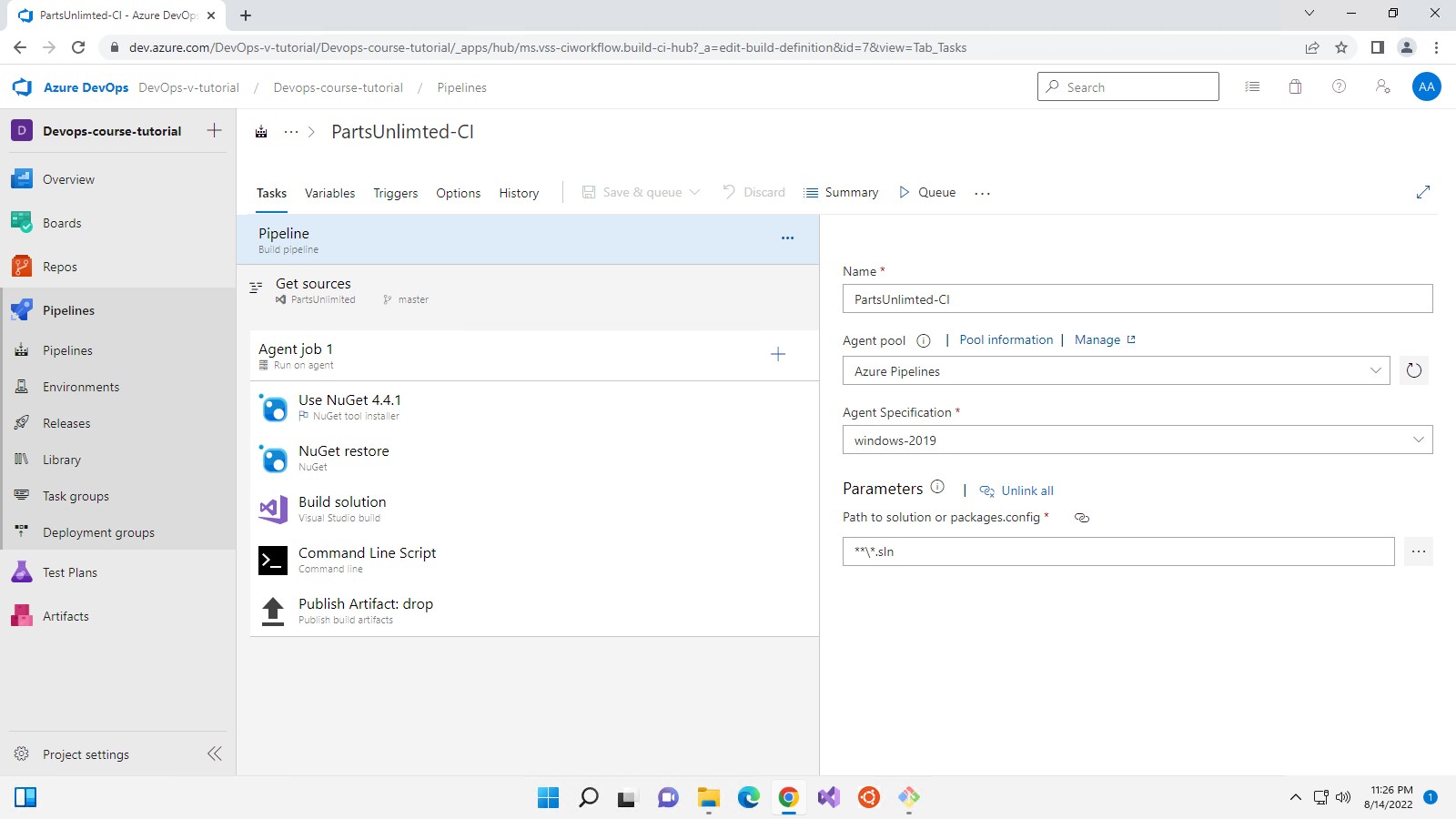Click link icon beside Path to solution
Screen dimensions: 1456x819
(1082, 518)
